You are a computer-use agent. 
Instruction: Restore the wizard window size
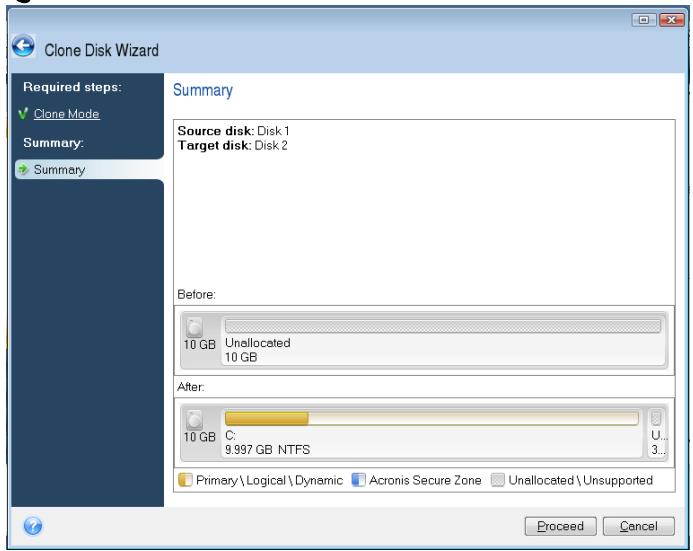[x=644, y=20]
